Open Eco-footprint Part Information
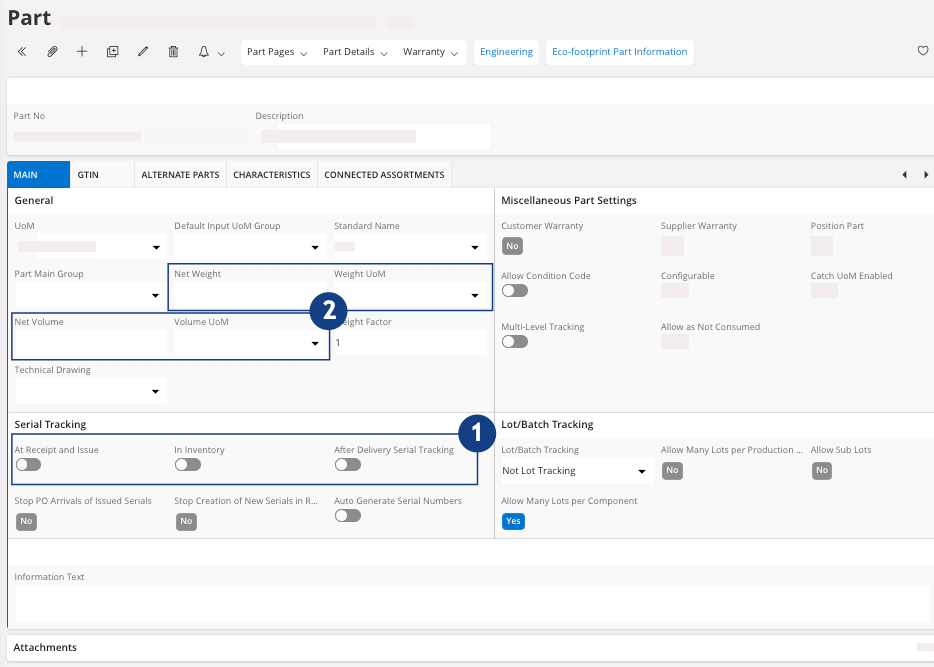Screen dimensions: 934x667 point(619,52)
